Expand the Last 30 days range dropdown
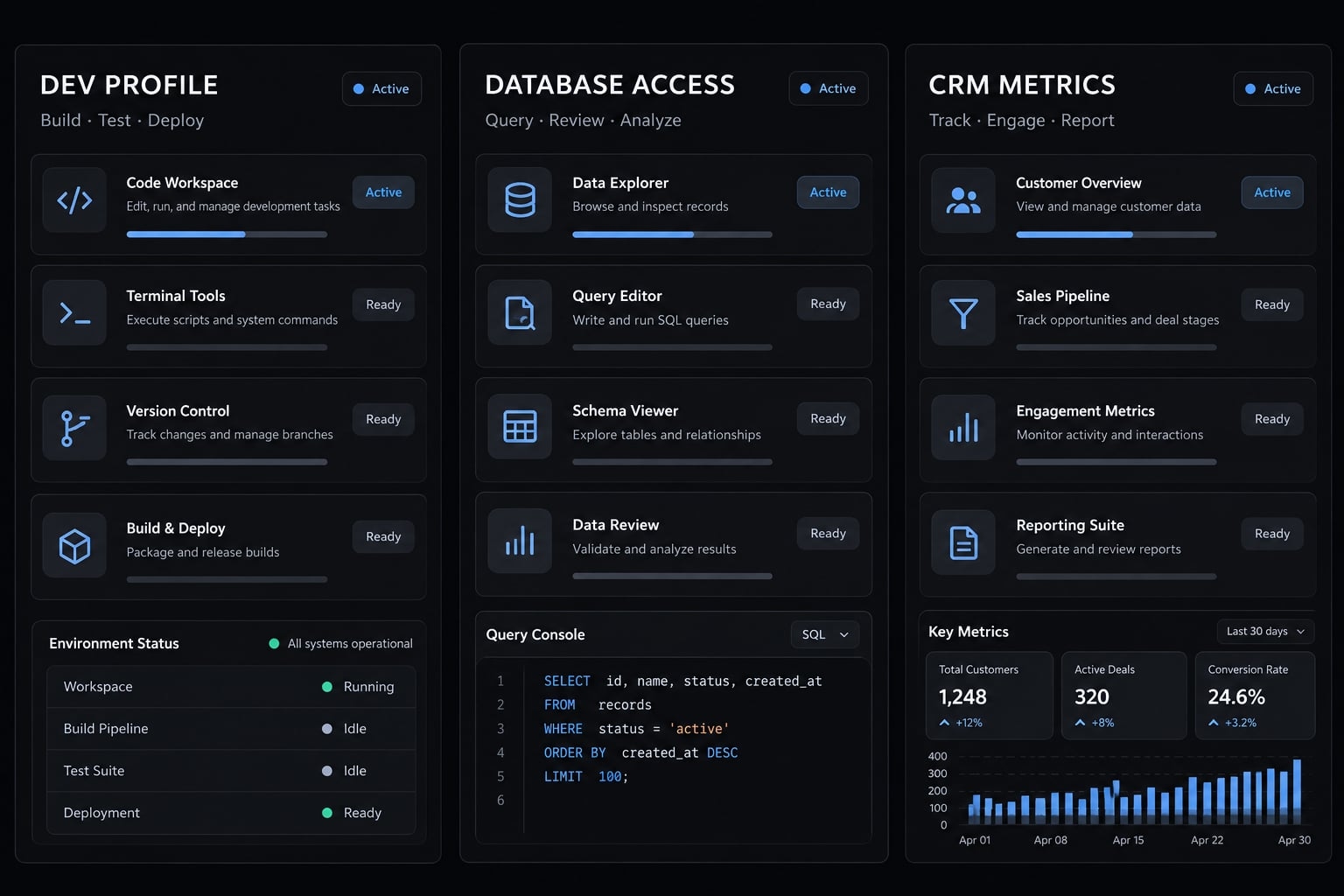 1265,631
